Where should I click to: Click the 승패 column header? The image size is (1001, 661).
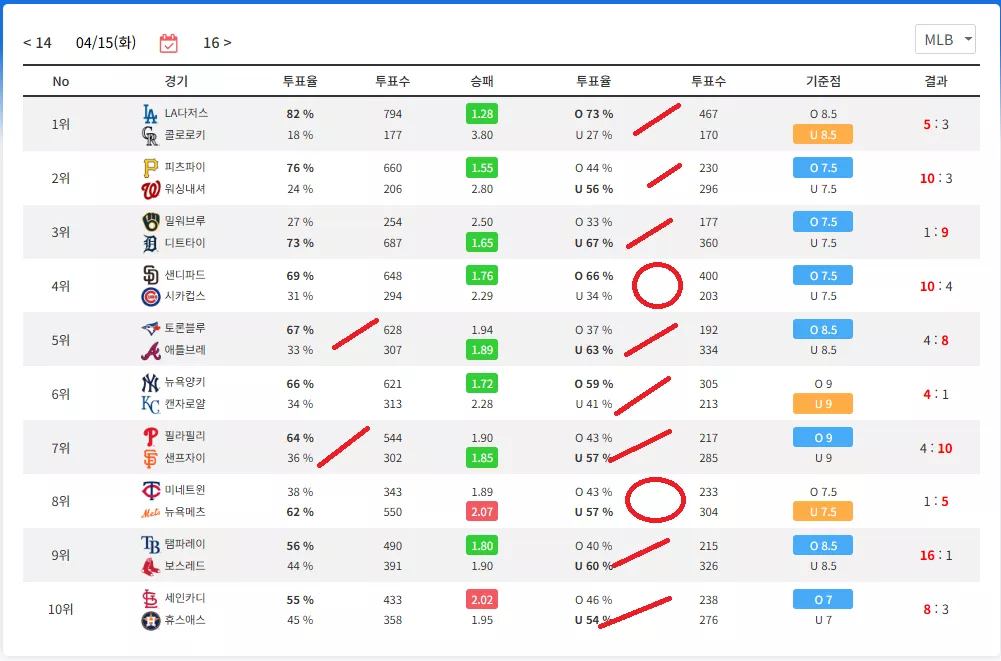pos(482,81)
